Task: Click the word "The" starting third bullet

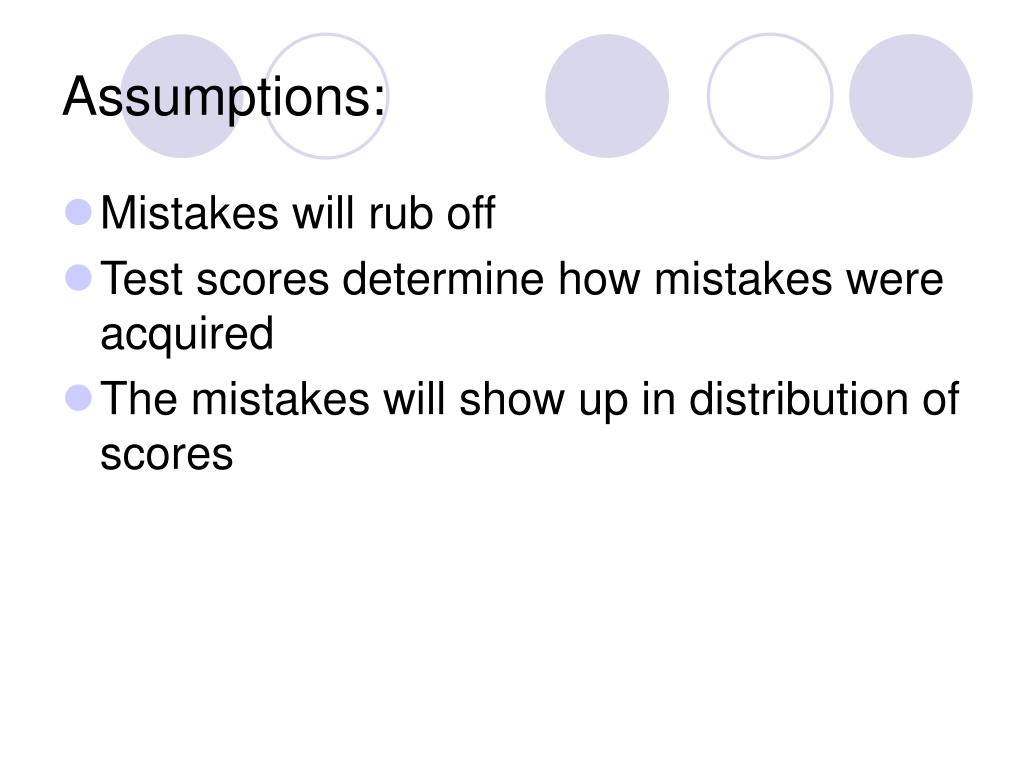Action: coord(141,400)
